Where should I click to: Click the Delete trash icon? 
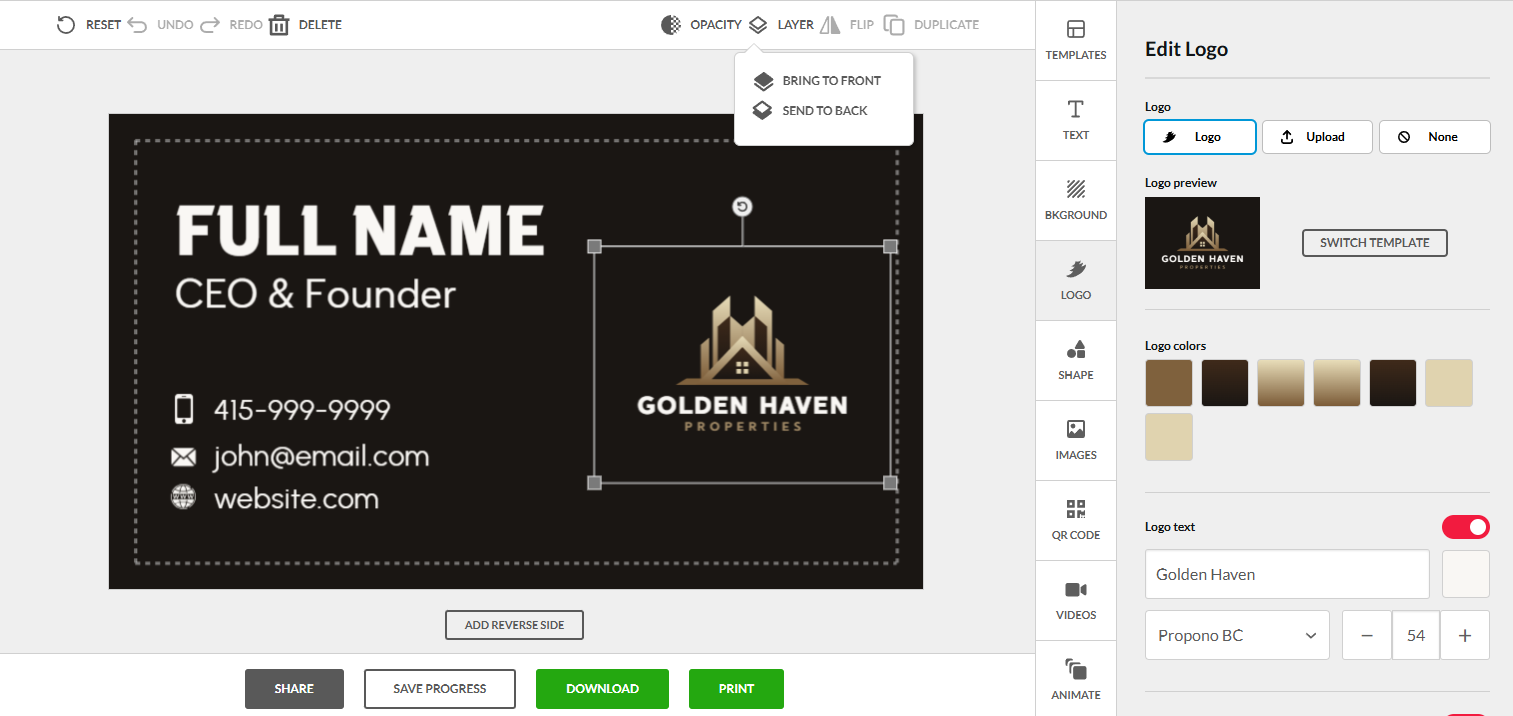click(x=279, y=25)
